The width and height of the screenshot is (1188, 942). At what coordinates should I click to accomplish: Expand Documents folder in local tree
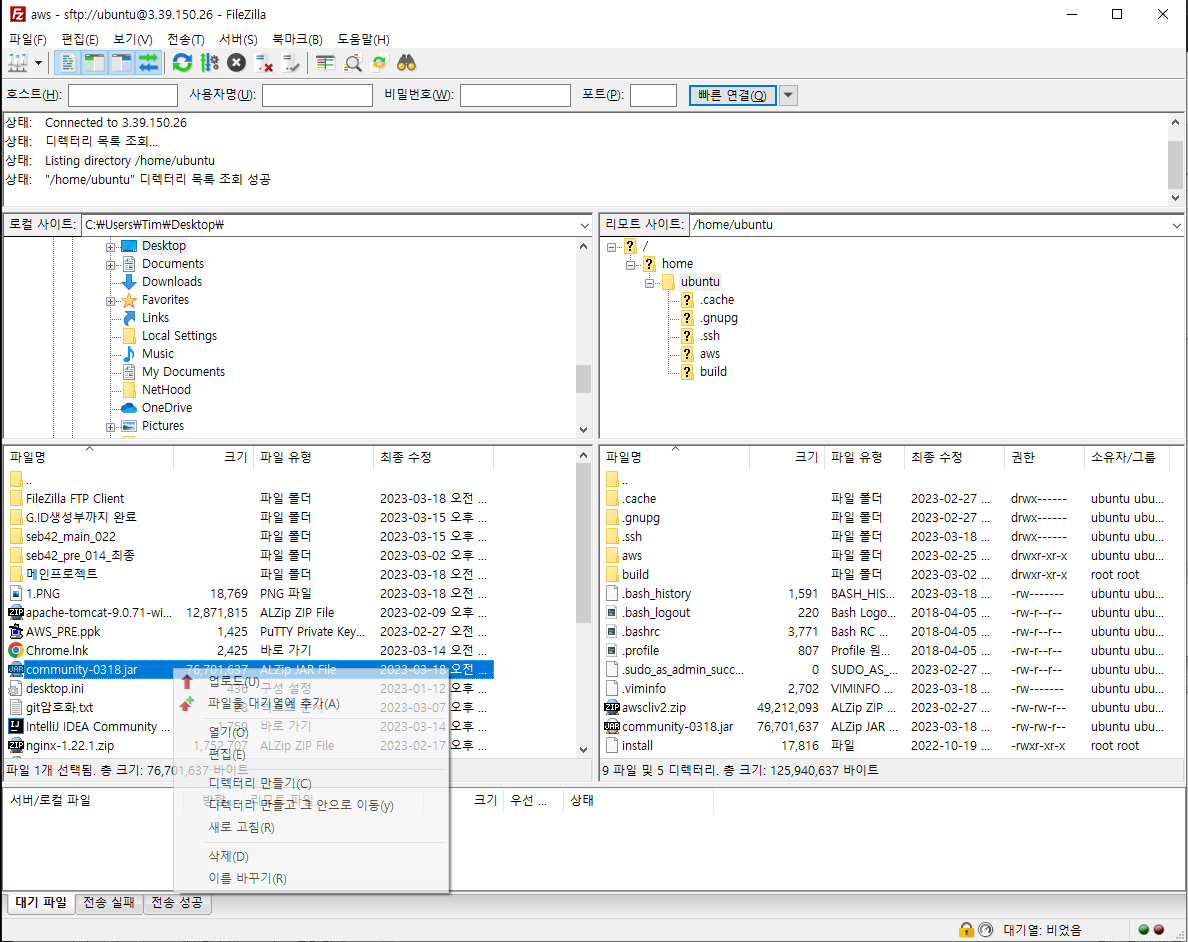point(111,265)
